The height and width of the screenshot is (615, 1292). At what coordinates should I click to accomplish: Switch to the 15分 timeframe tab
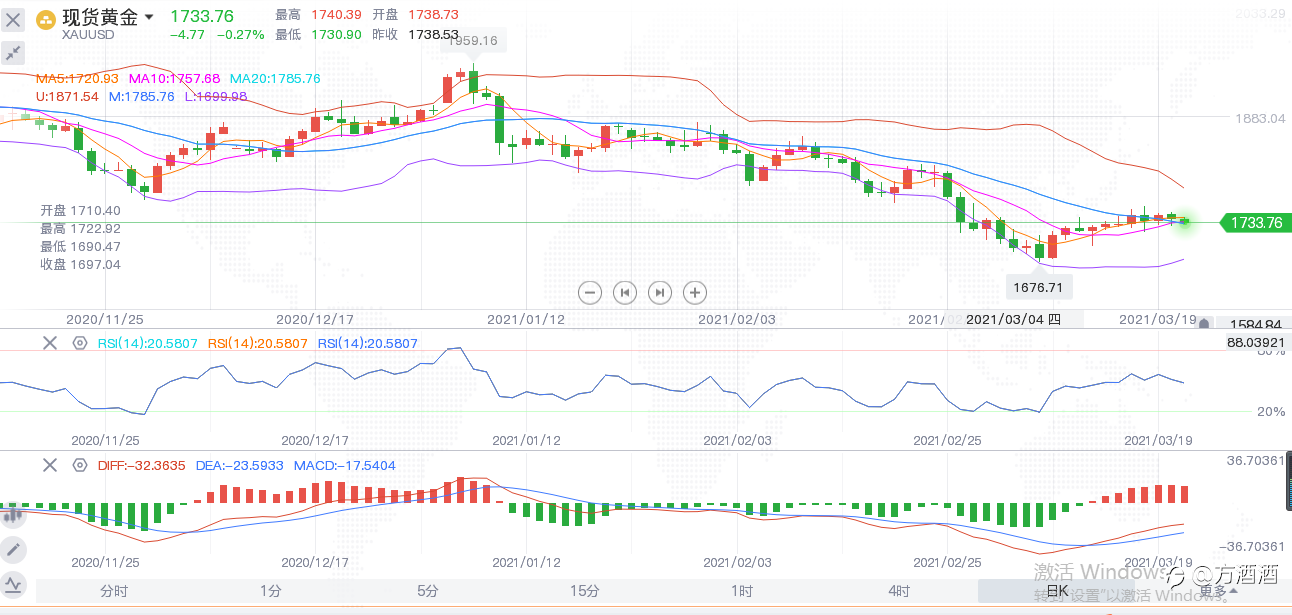585,591
